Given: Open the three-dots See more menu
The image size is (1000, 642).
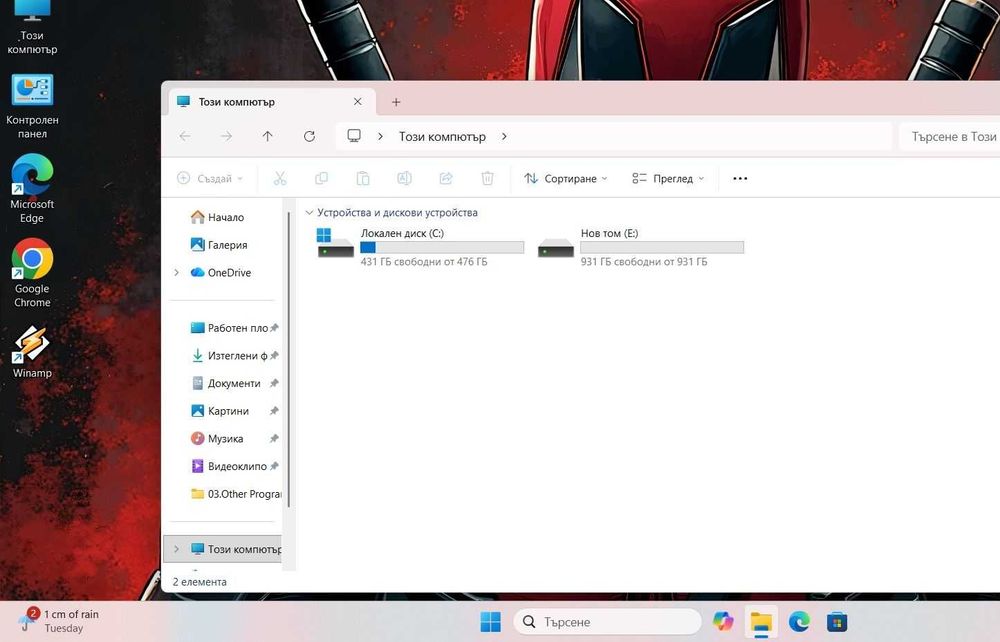Looking at the screenshot, I should (x=740, y=179).
